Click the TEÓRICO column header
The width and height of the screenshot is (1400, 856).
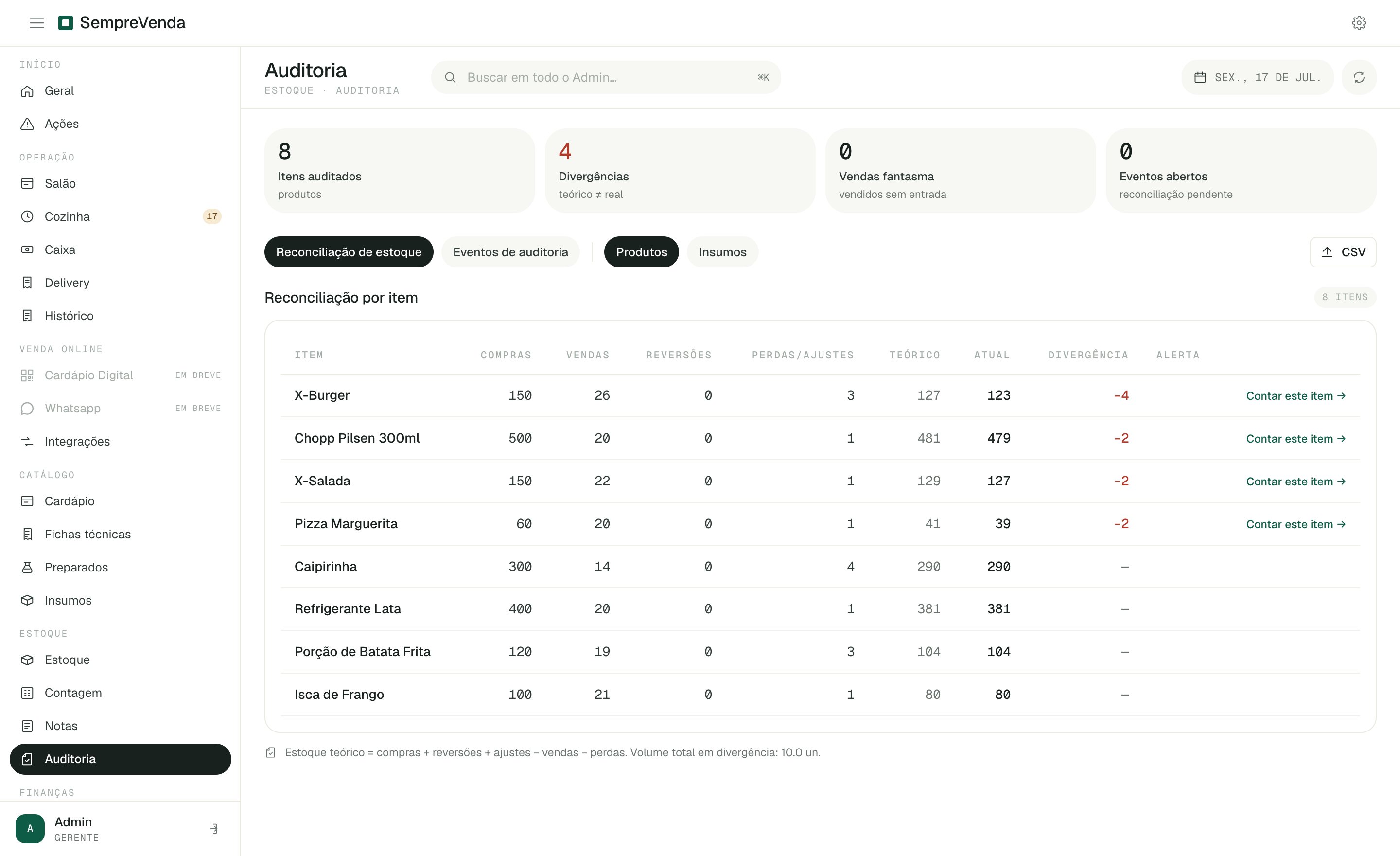pyautogui.click(x=914, y=355)
